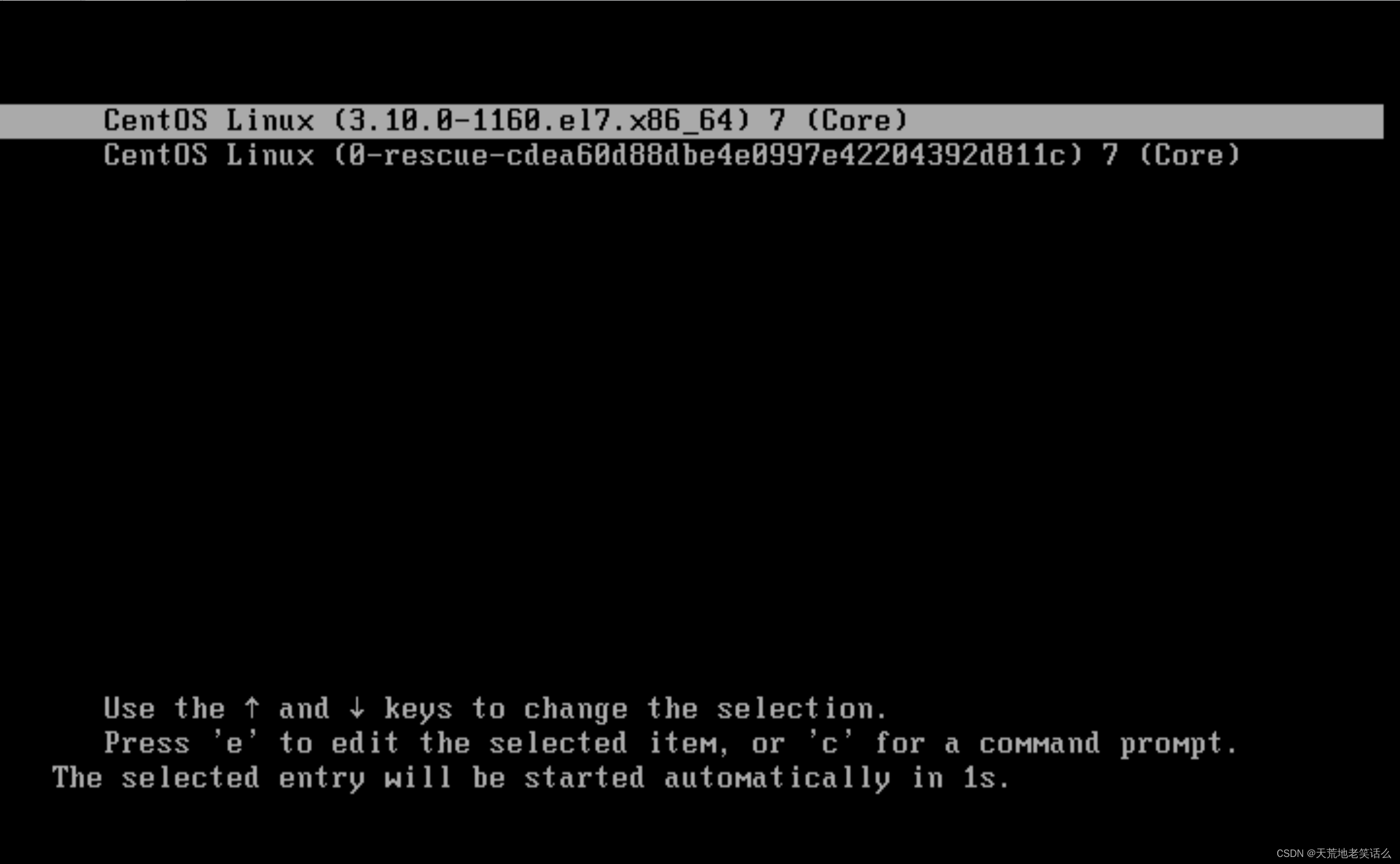Click the CSDN watermark in the corner
Viewport: 1400px width, 864px height.
pos(1333,853)
